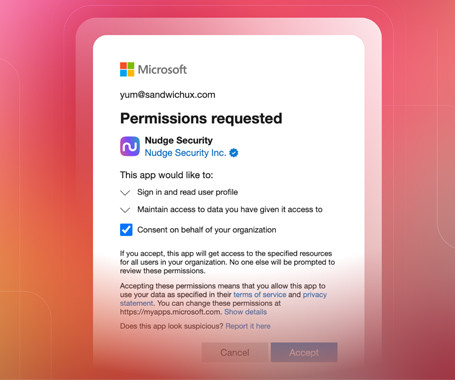Uncheck Consent on behalf of your organization

[126, 230]
